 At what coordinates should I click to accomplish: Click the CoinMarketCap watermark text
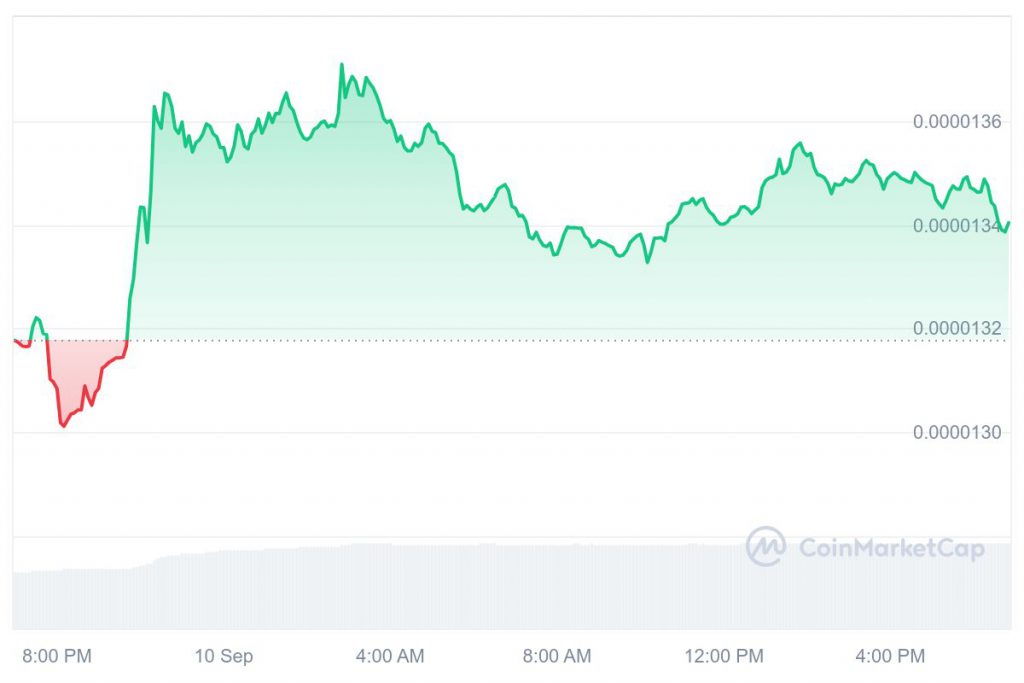[891, 548]
